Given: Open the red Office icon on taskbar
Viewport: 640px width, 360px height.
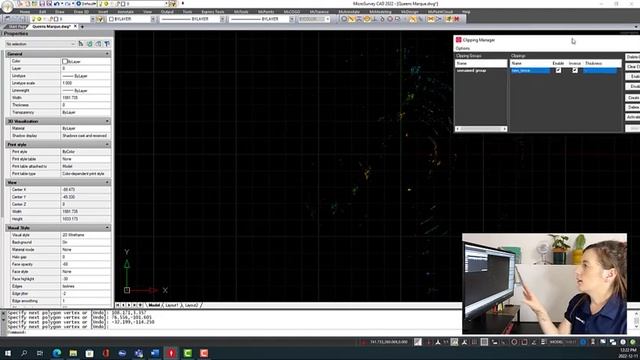Looking at the screenshot, I should coord(106,353).
